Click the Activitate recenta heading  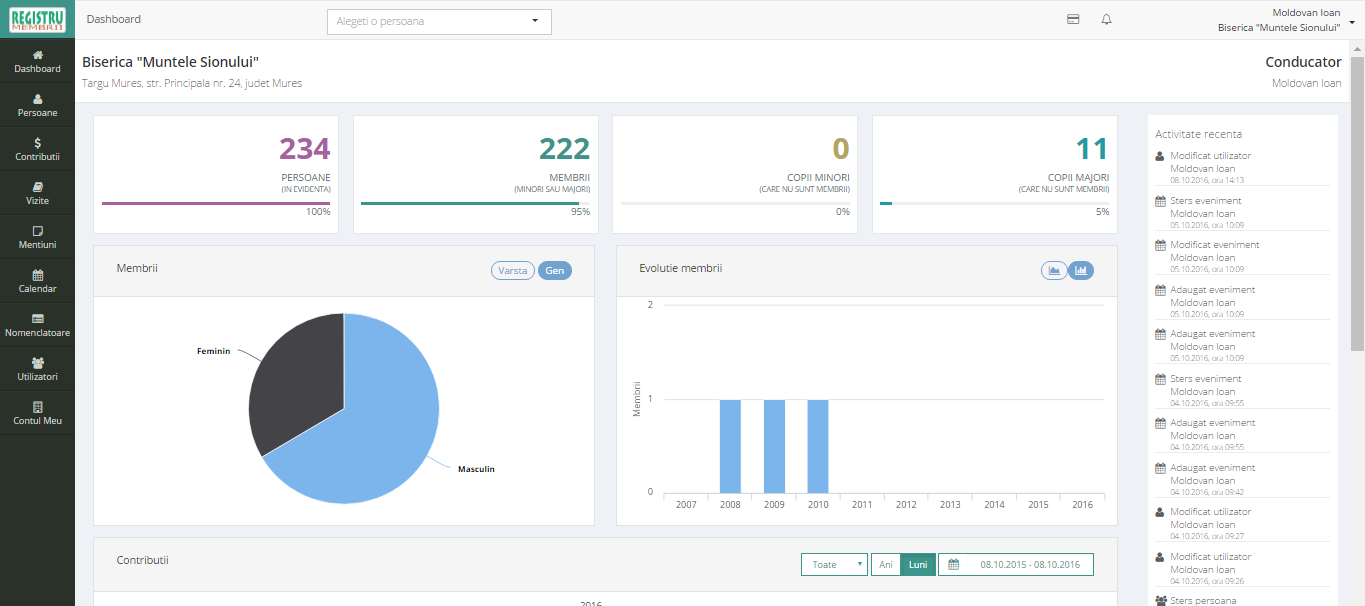(x=1199, y=134)
